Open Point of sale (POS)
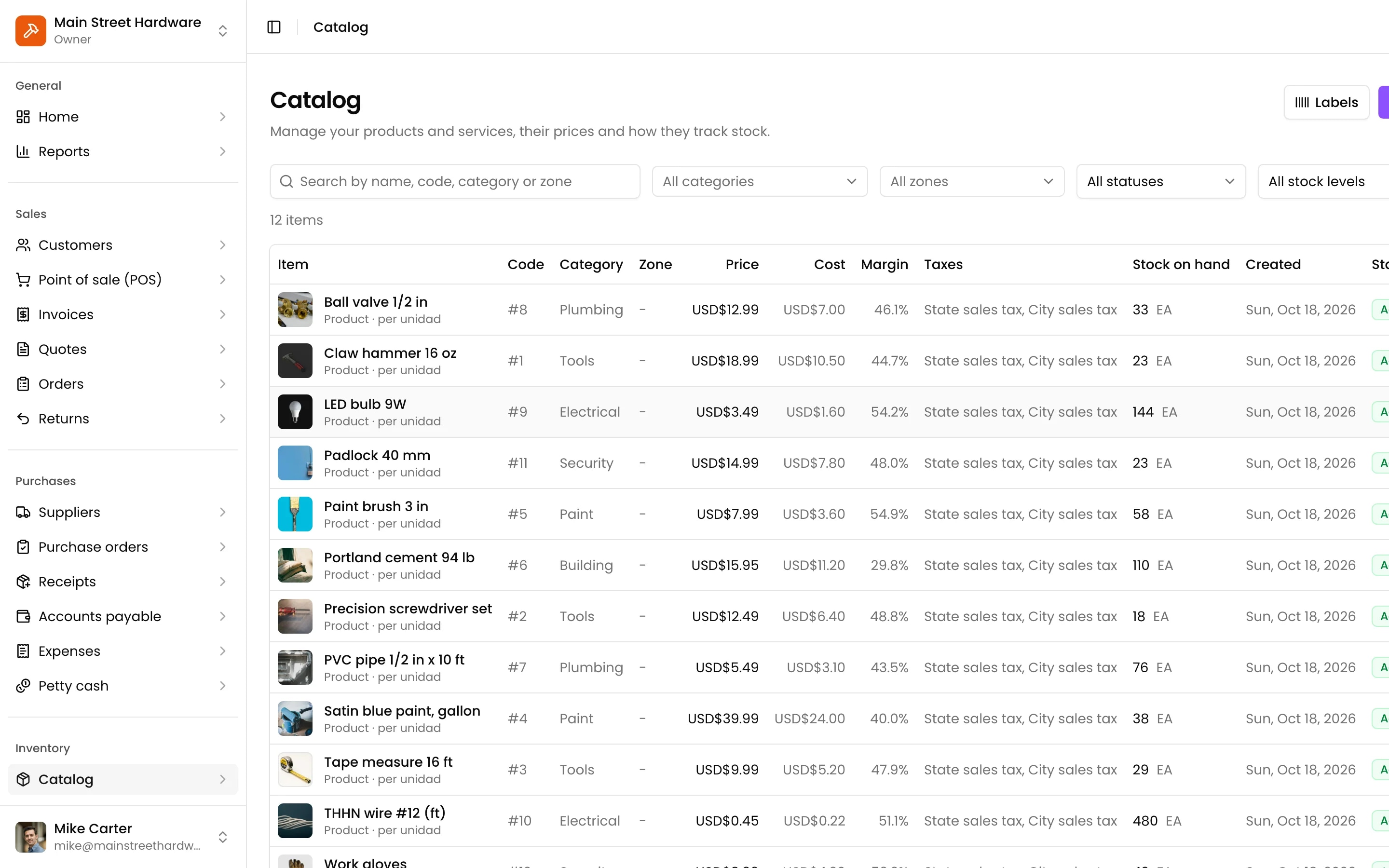The image size is (1389, 868). (x=123, y=280)
